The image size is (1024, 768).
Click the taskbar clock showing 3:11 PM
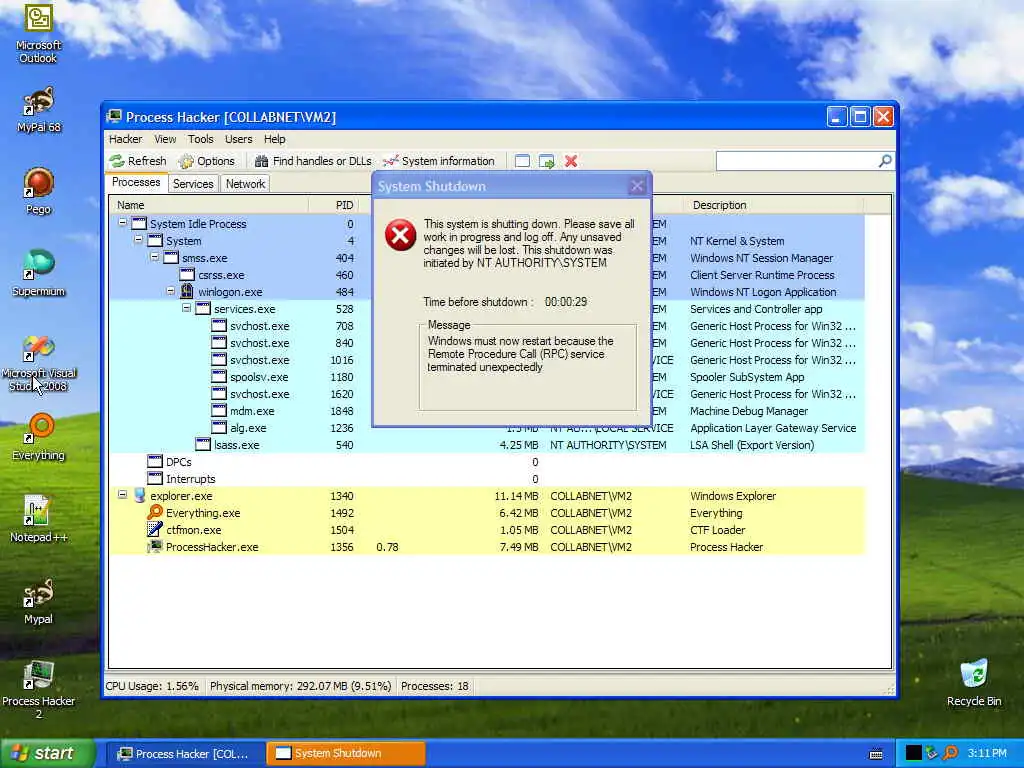pyautogui.click(x=987, y=753)
